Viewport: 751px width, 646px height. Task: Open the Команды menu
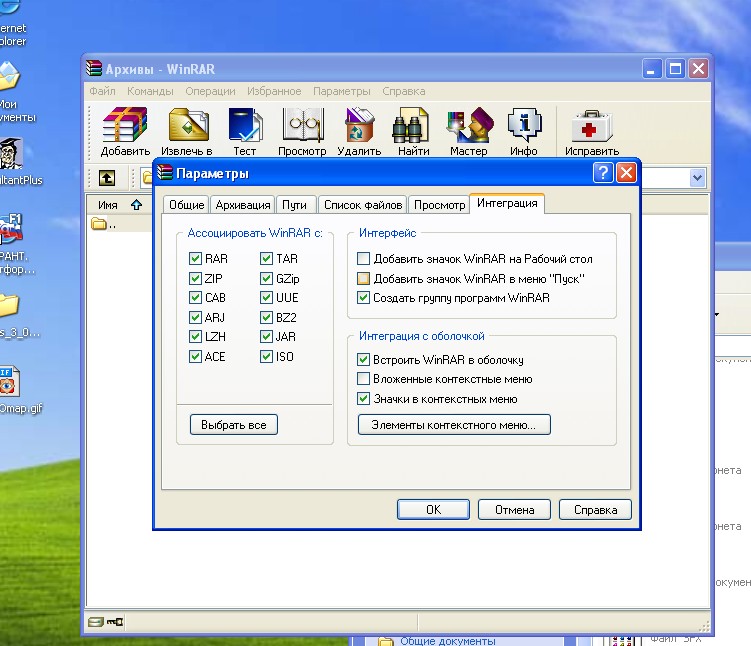tap(150, 91)
